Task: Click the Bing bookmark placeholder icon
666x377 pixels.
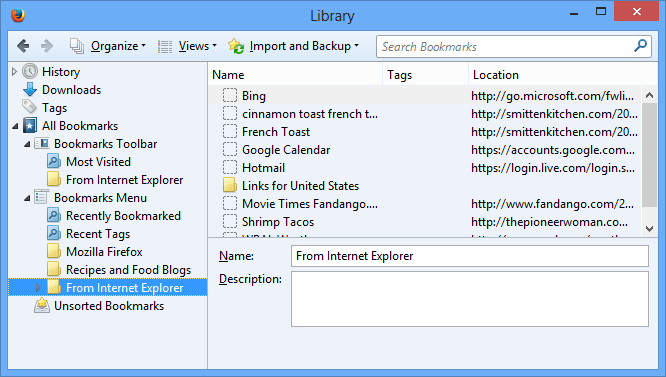Action: pos(230,95)
